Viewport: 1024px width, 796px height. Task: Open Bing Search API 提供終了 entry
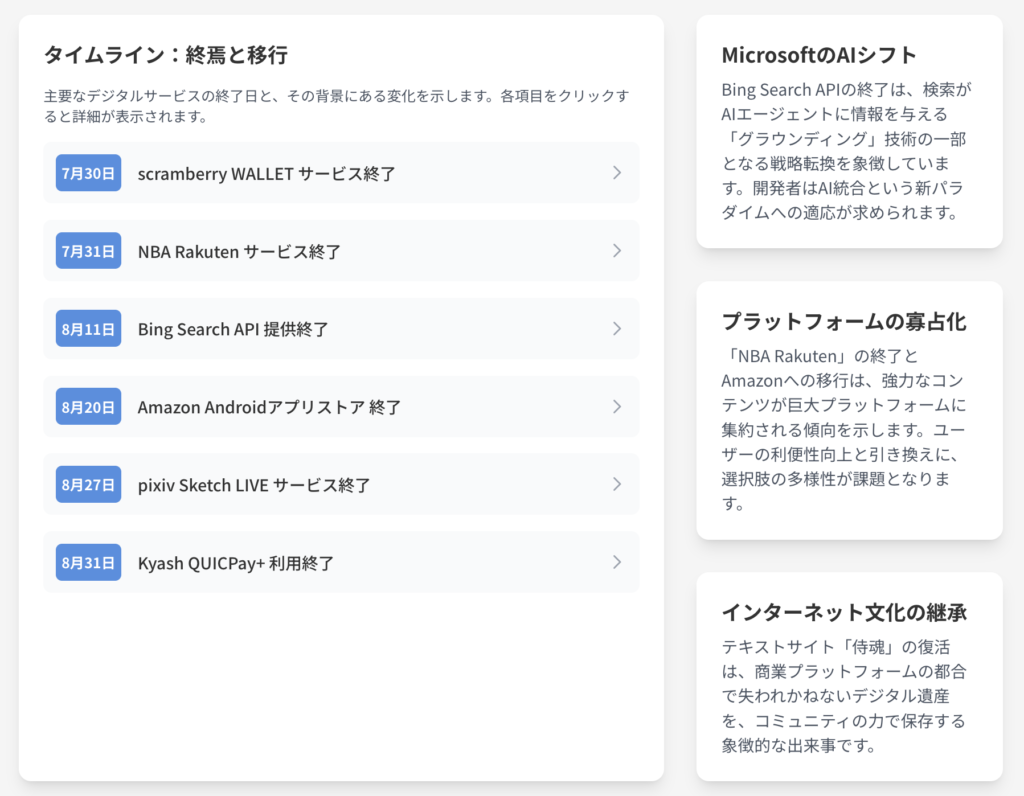(341, 328)
